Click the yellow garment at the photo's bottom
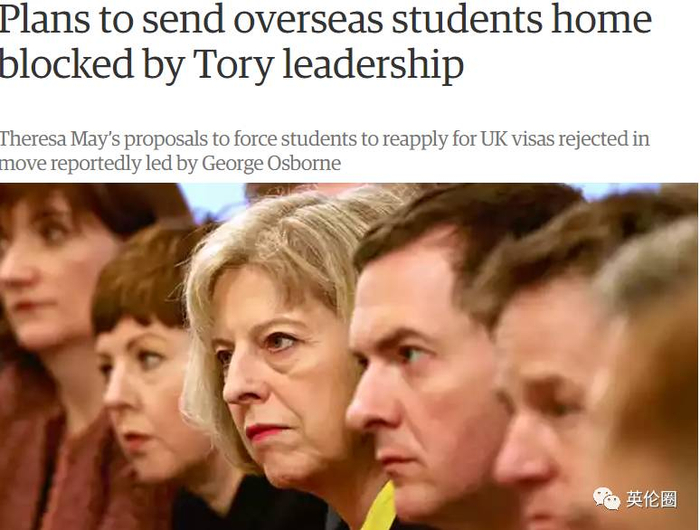Screen dimensions: 700x530 click(384, 509)
